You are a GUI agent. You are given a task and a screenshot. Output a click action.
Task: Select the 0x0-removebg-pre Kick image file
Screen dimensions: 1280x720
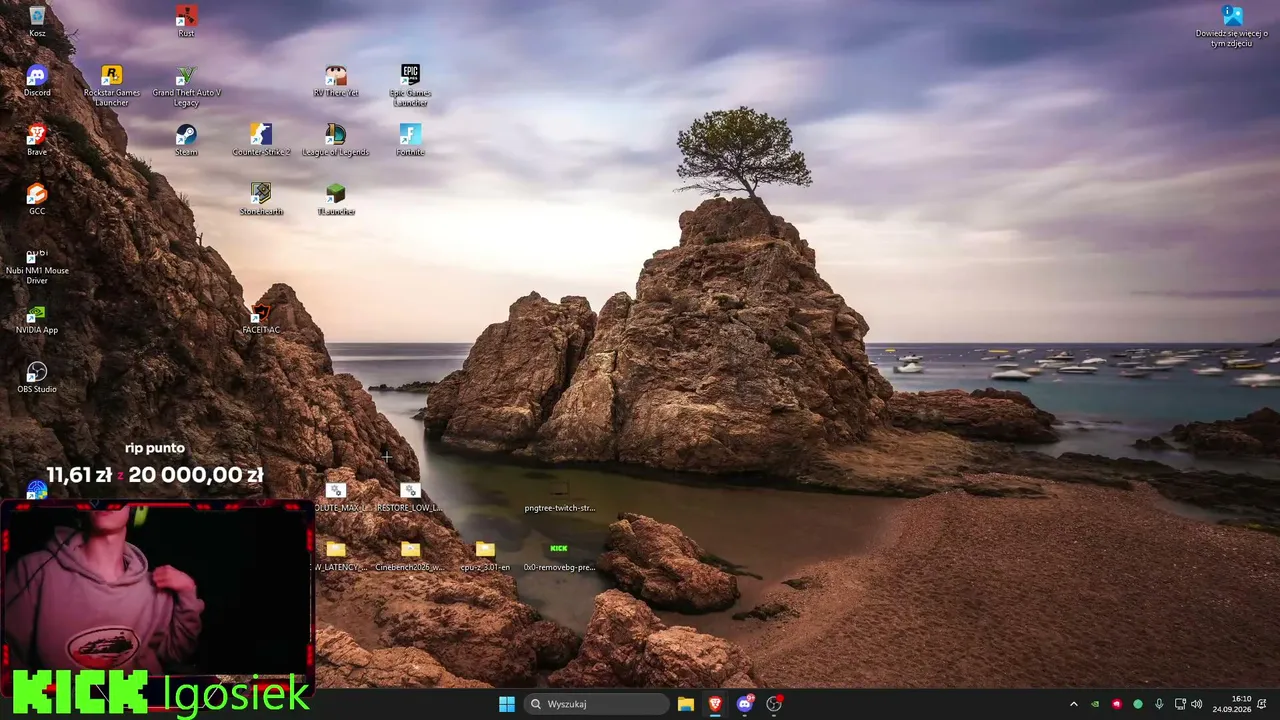559,556
